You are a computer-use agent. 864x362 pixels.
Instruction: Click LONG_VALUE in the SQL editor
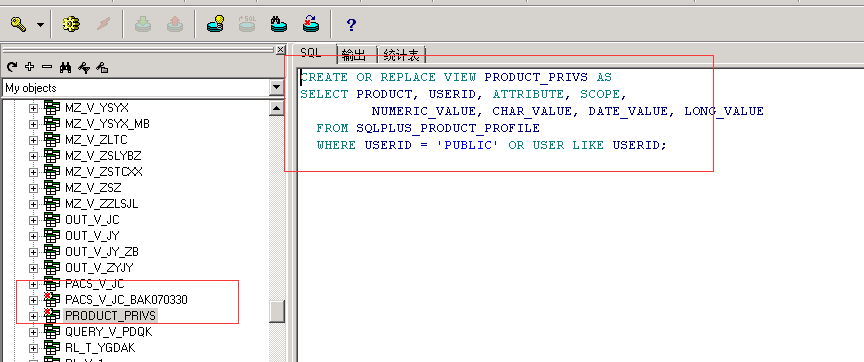pos(724,111)
